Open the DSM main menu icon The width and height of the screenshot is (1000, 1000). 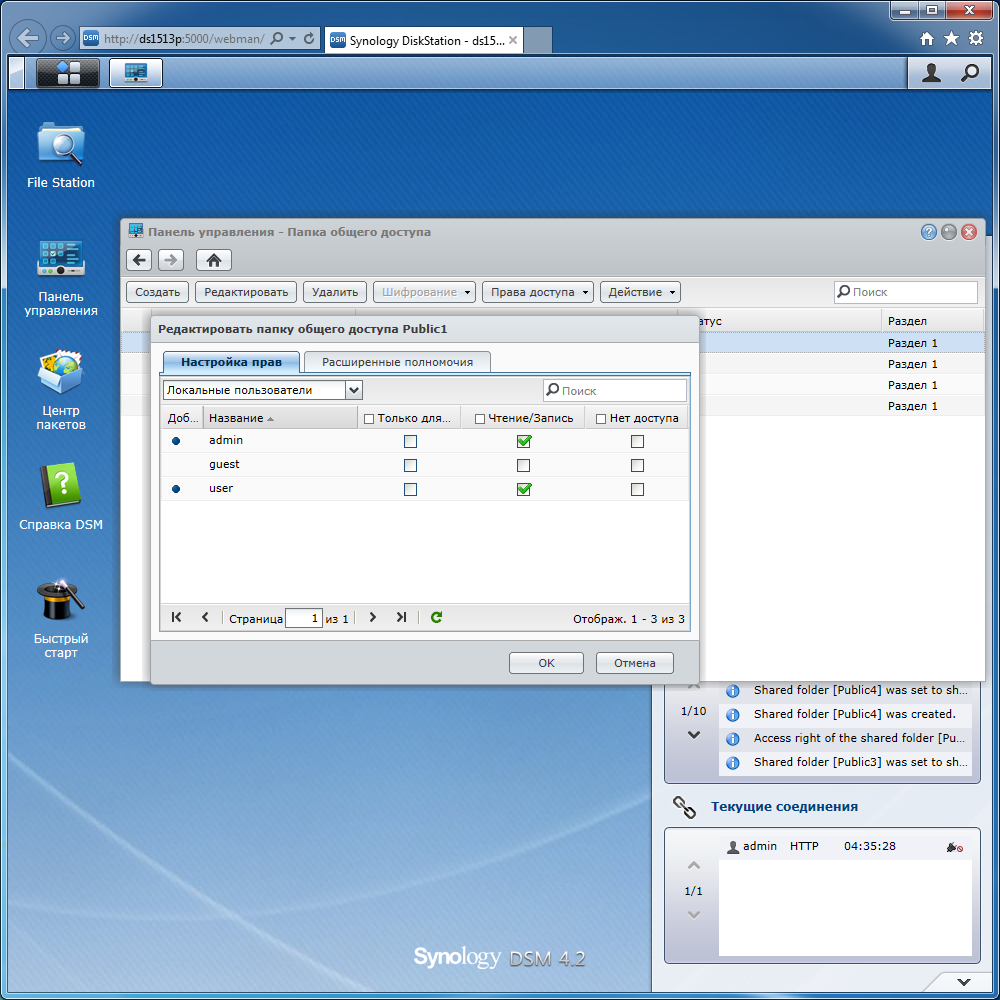(x=68, y=73)
